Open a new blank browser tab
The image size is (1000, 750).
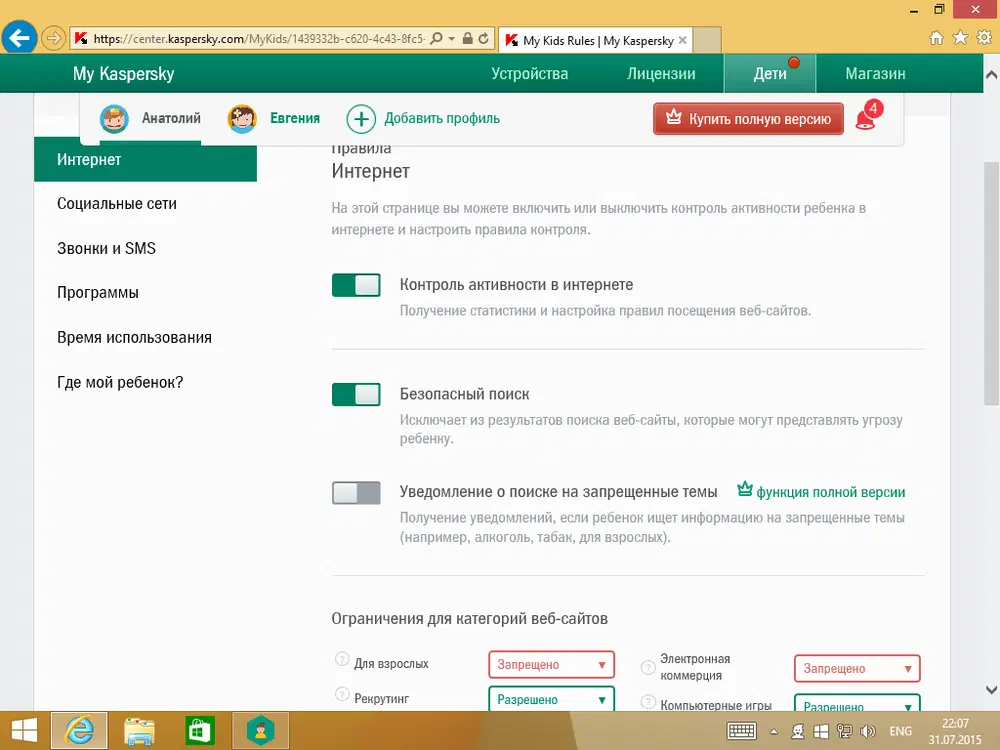[707, 40]
